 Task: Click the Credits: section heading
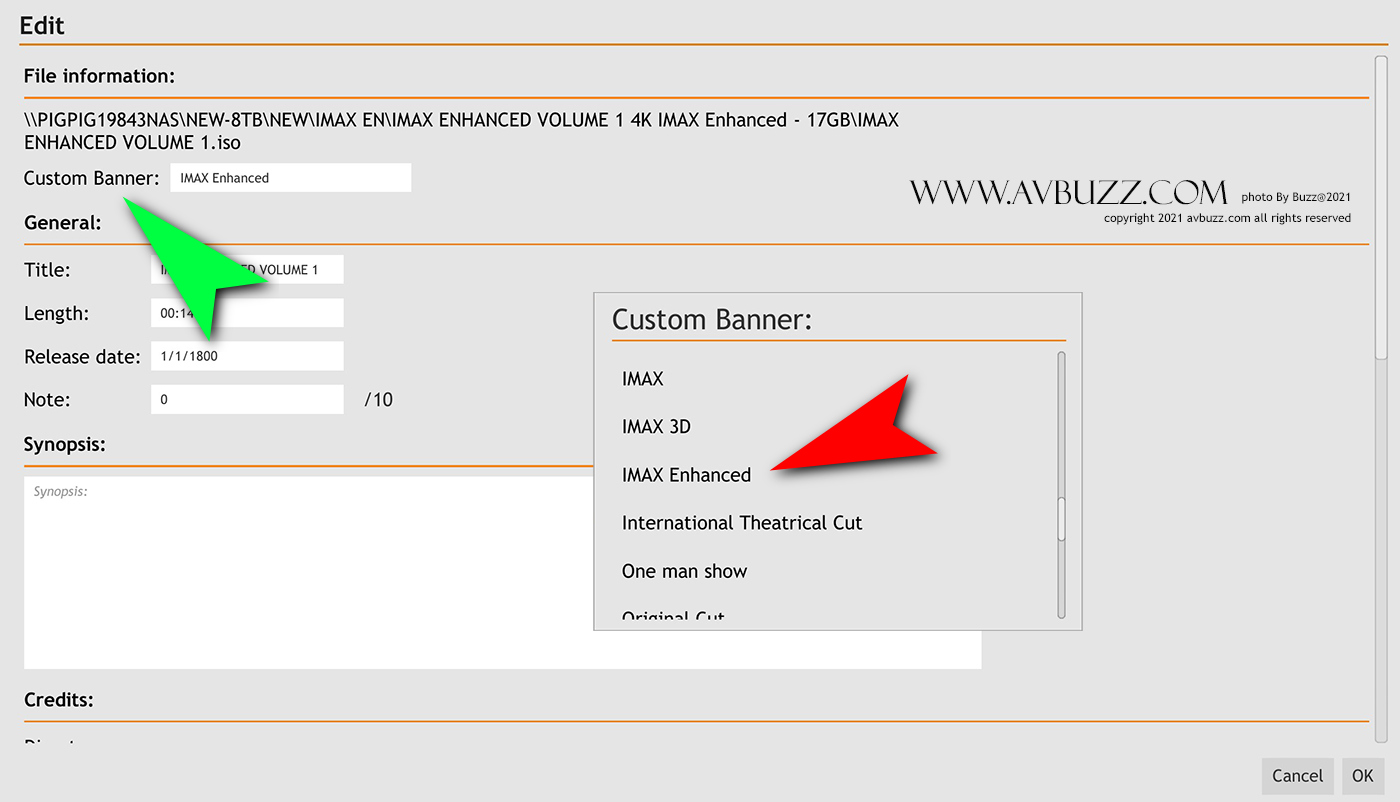[59, 700]
